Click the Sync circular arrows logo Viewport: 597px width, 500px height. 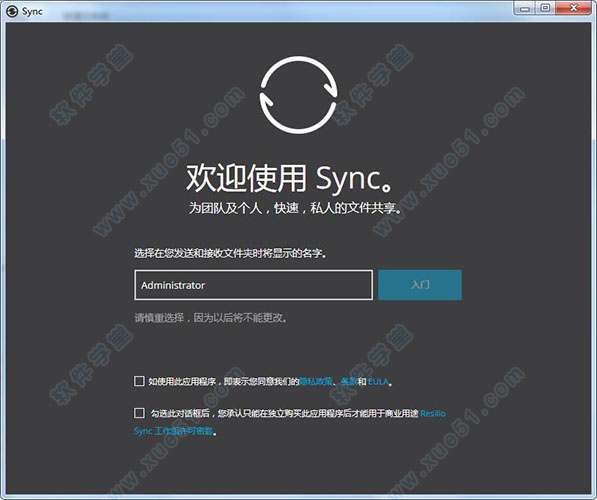pyautogui.click(x=298, y=95)
